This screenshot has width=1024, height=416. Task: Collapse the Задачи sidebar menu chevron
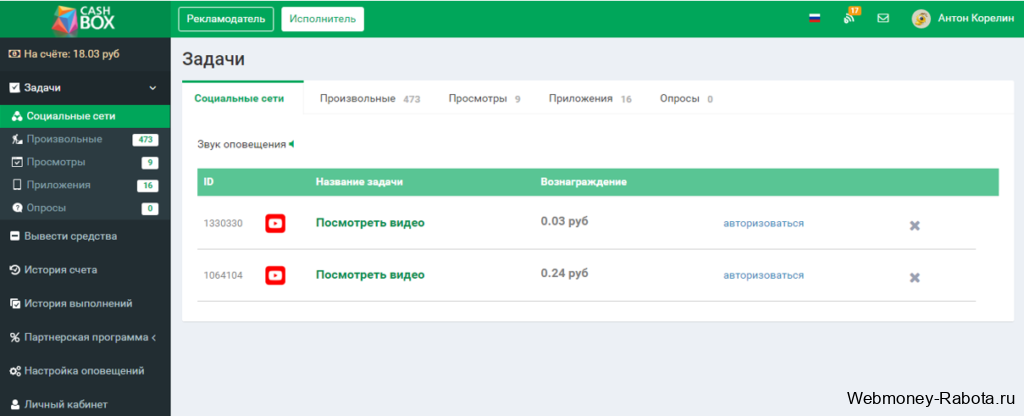(153, 88)
